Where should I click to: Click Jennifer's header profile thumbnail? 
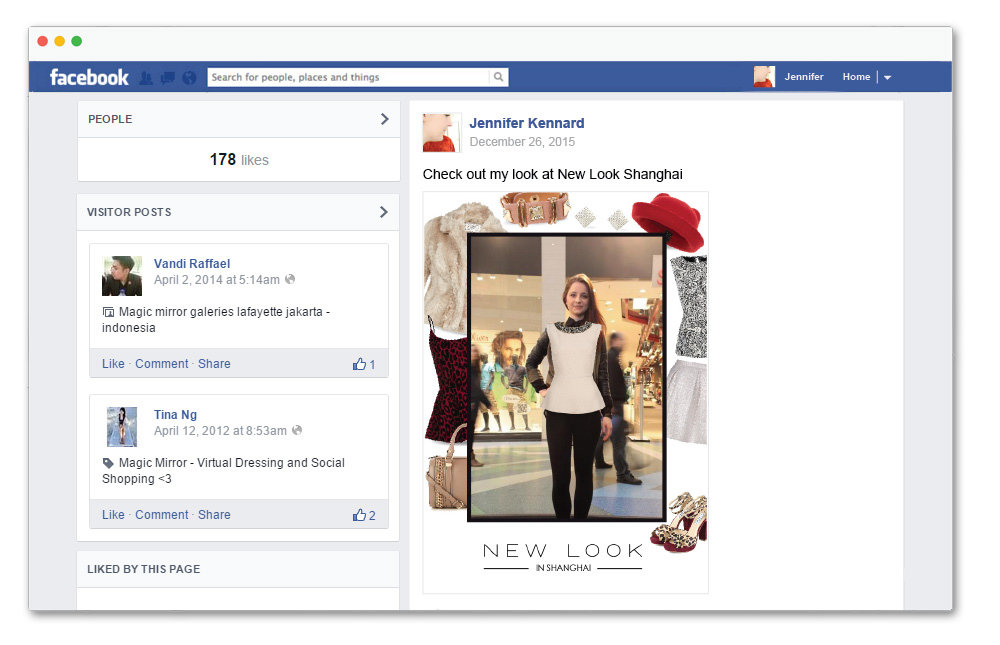point(764,77)
